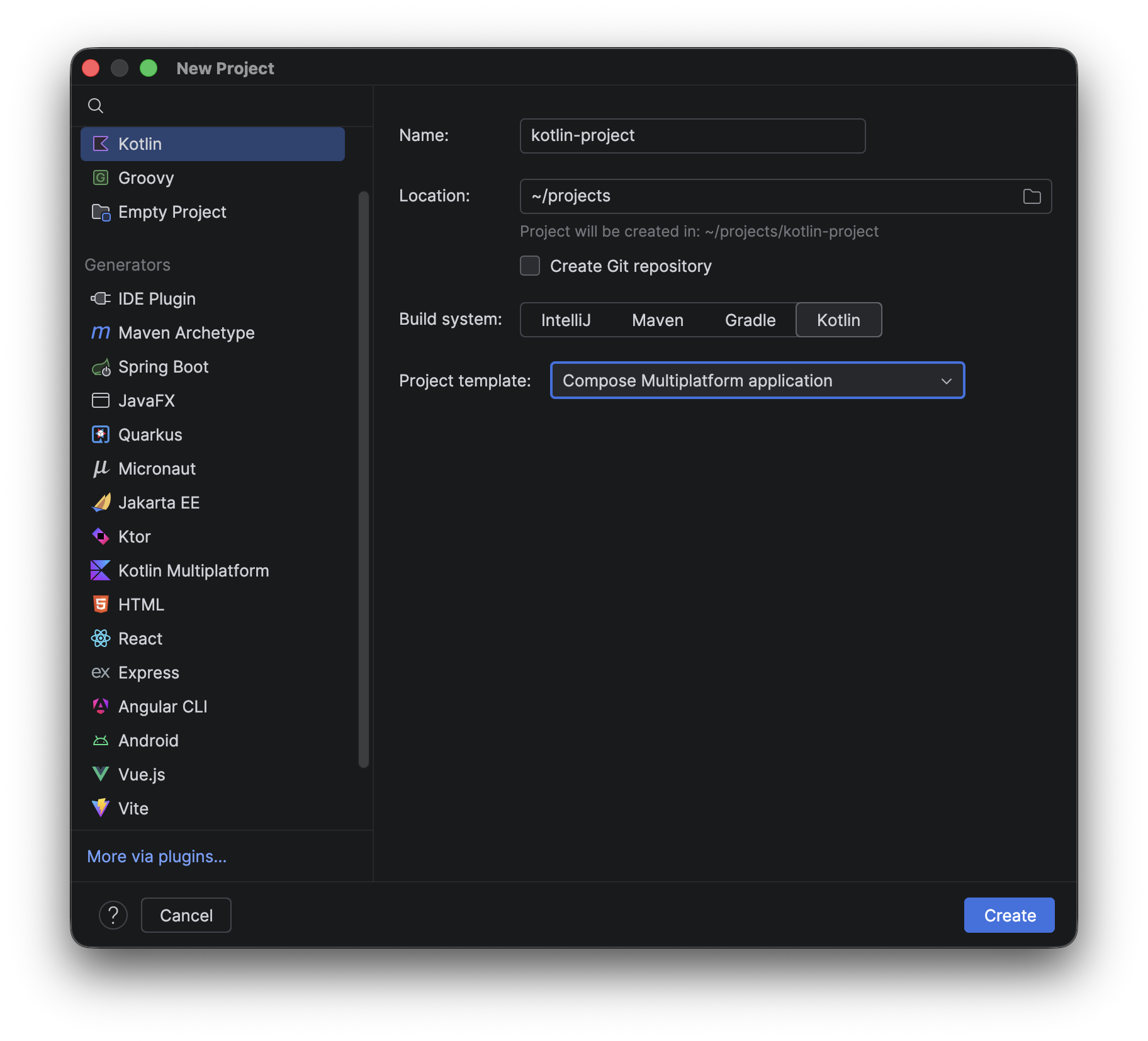Choose the Empty Project folder icon
The height and width of the screenshot is (1041, 1148).
click(101, 212)
